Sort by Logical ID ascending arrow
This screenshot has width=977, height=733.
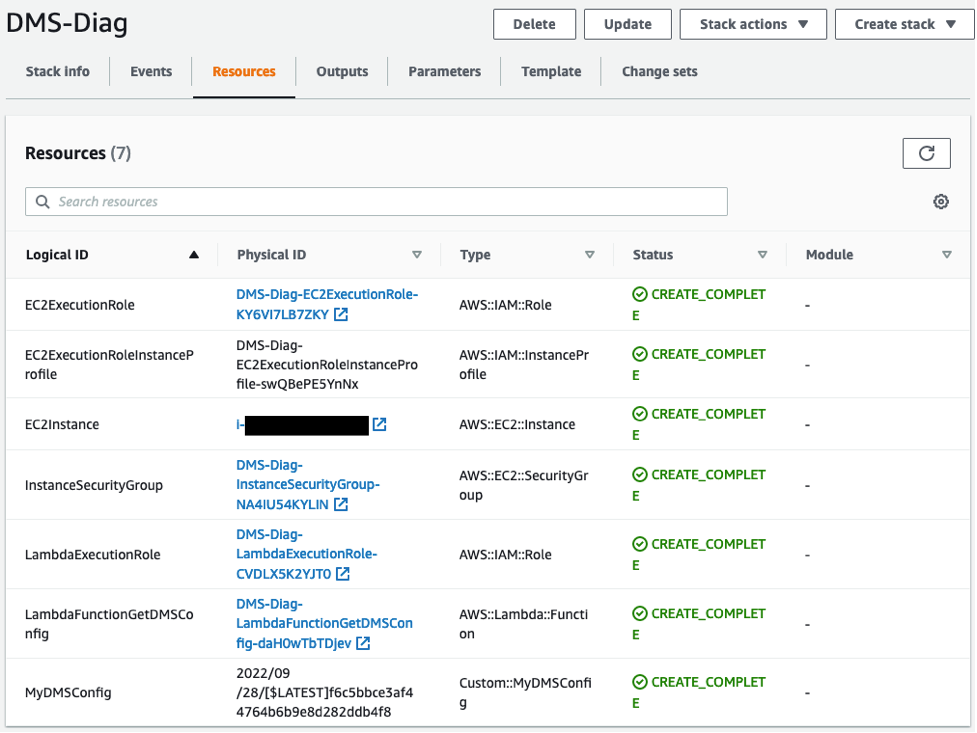[194, 254]
